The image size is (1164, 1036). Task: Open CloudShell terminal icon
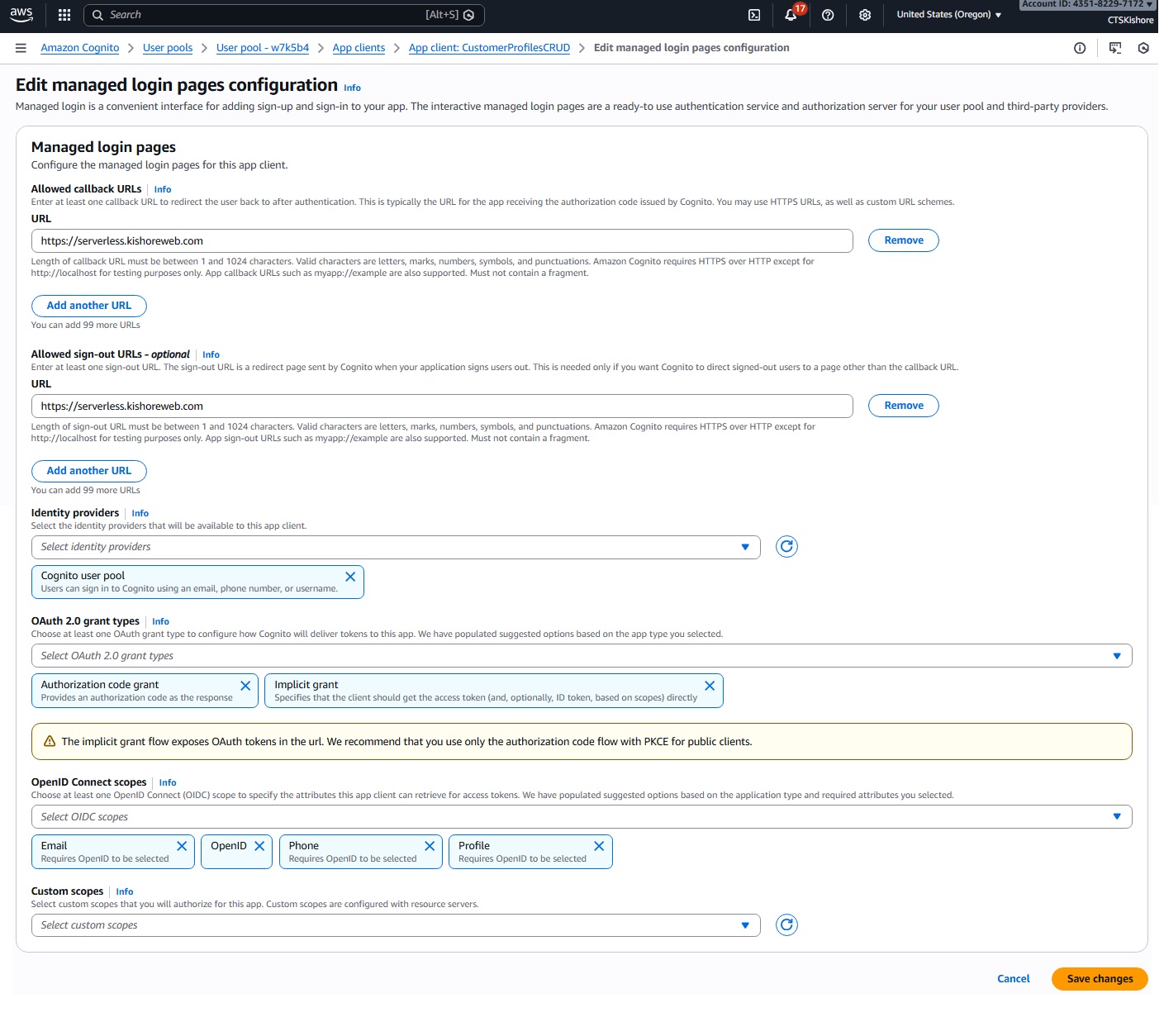click(753, 15)
